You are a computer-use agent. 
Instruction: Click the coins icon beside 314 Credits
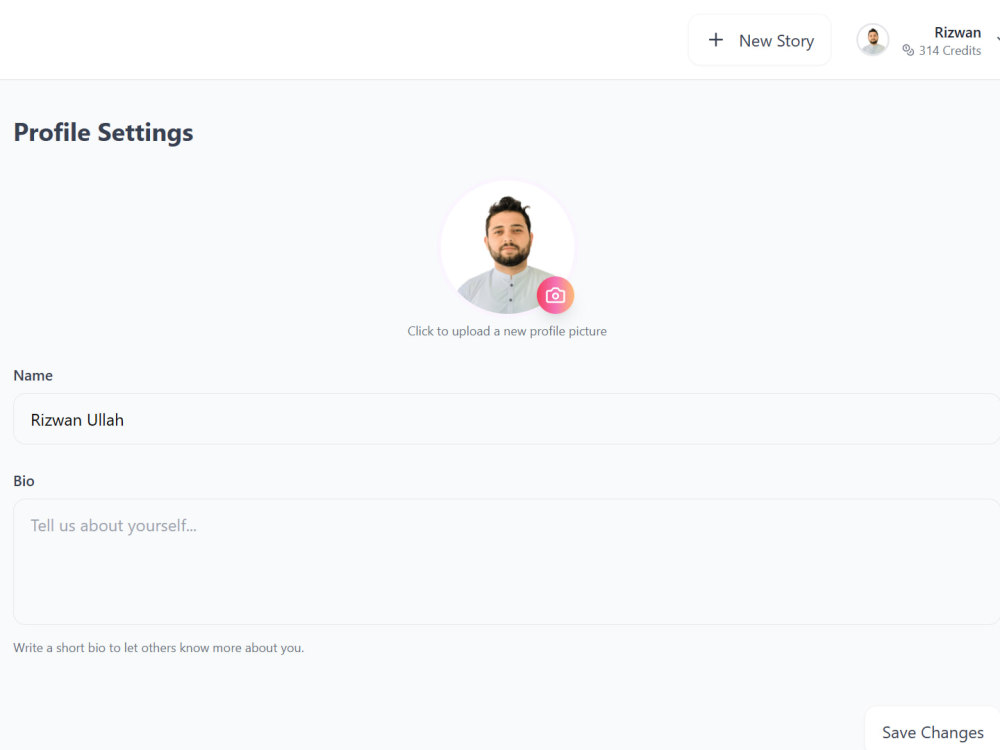(908, 50)
